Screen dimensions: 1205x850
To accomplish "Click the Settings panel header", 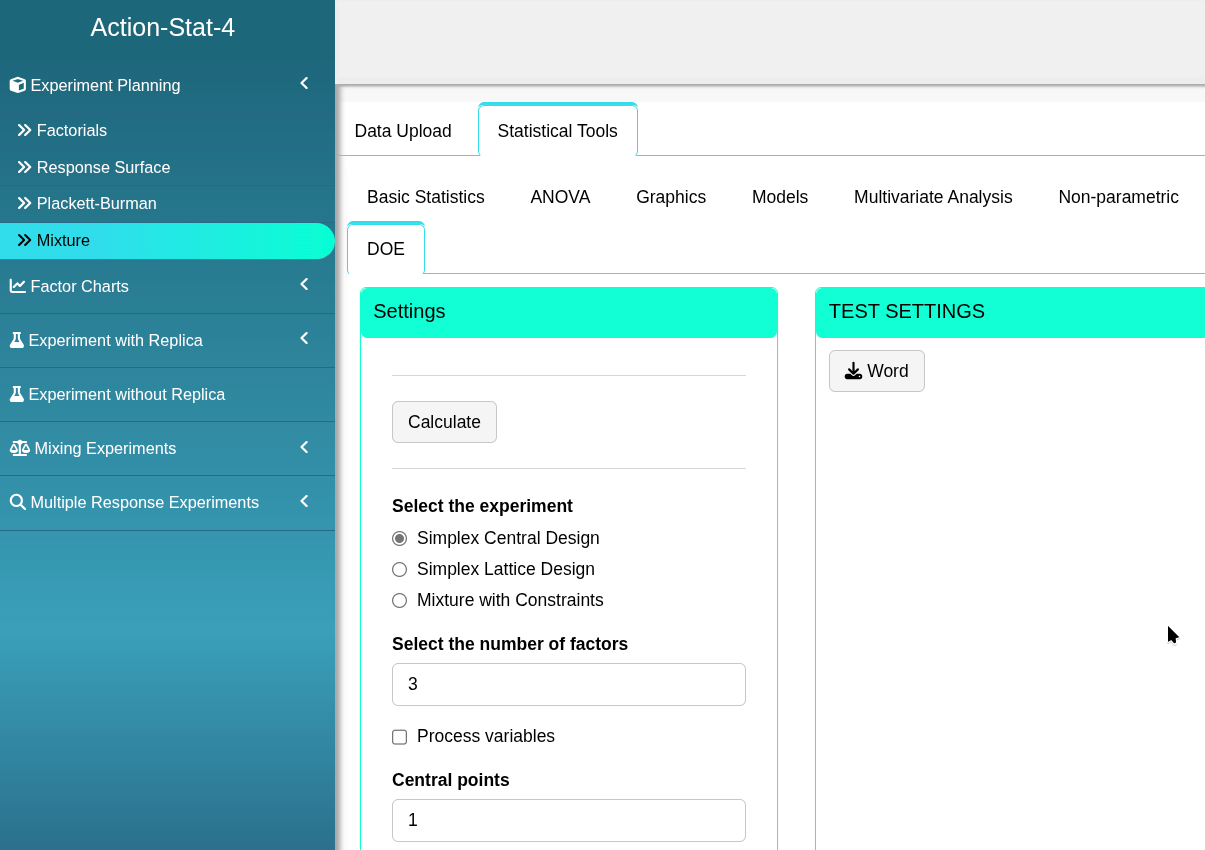I will tap(569, 312).
